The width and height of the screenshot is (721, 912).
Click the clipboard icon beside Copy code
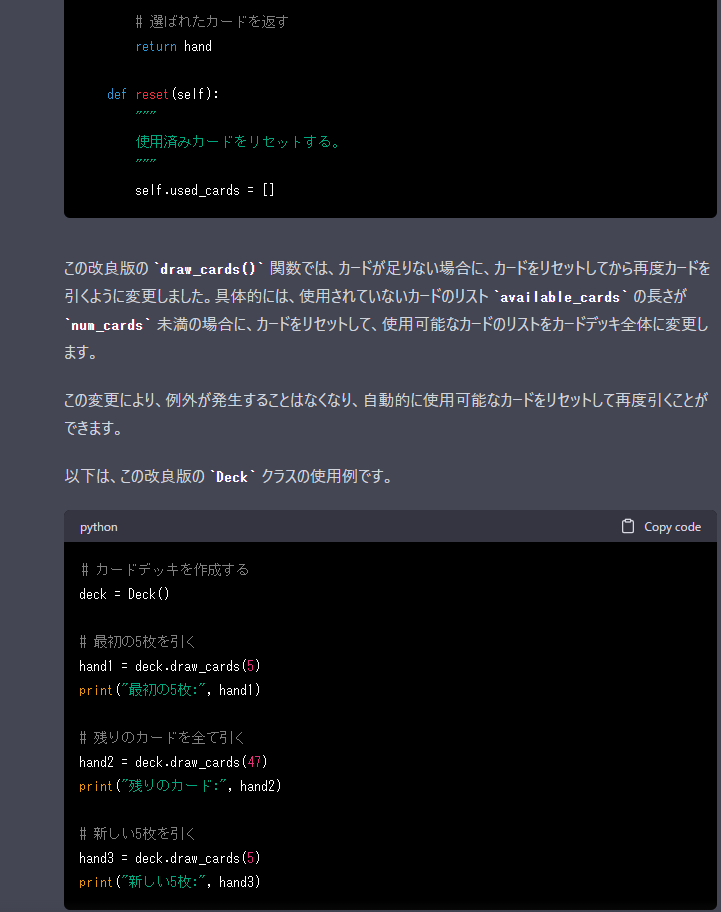click(x=627, y=526)
